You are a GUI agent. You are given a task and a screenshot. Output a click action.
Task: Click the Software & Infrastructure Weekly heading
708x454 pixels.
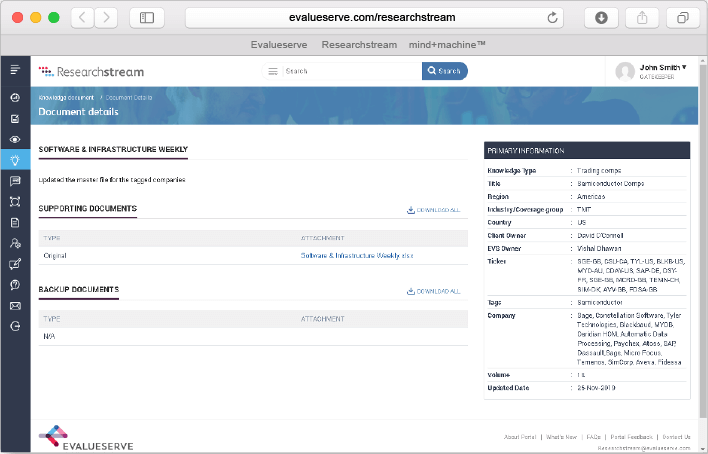point(113,150)
